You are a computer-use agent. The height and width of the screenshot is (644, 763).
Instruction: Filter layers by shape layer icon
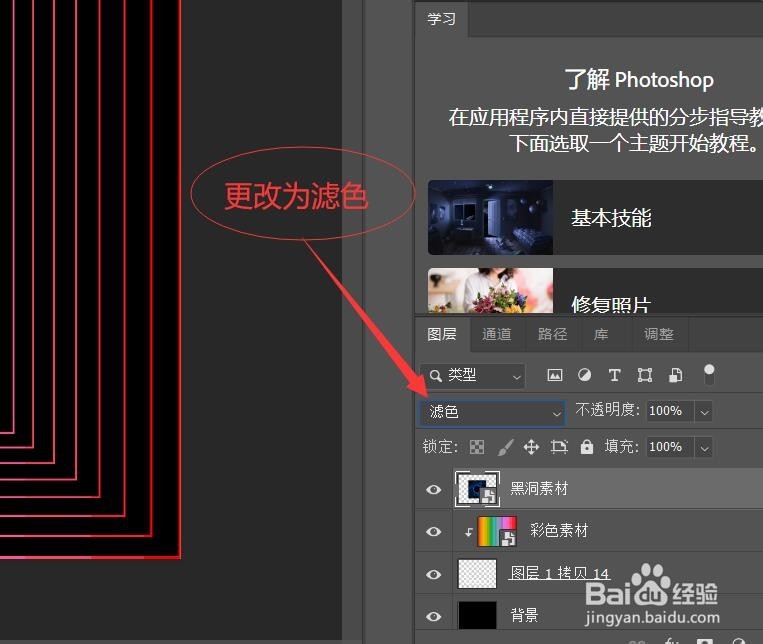pyautogui.click(x=645, y=375)
